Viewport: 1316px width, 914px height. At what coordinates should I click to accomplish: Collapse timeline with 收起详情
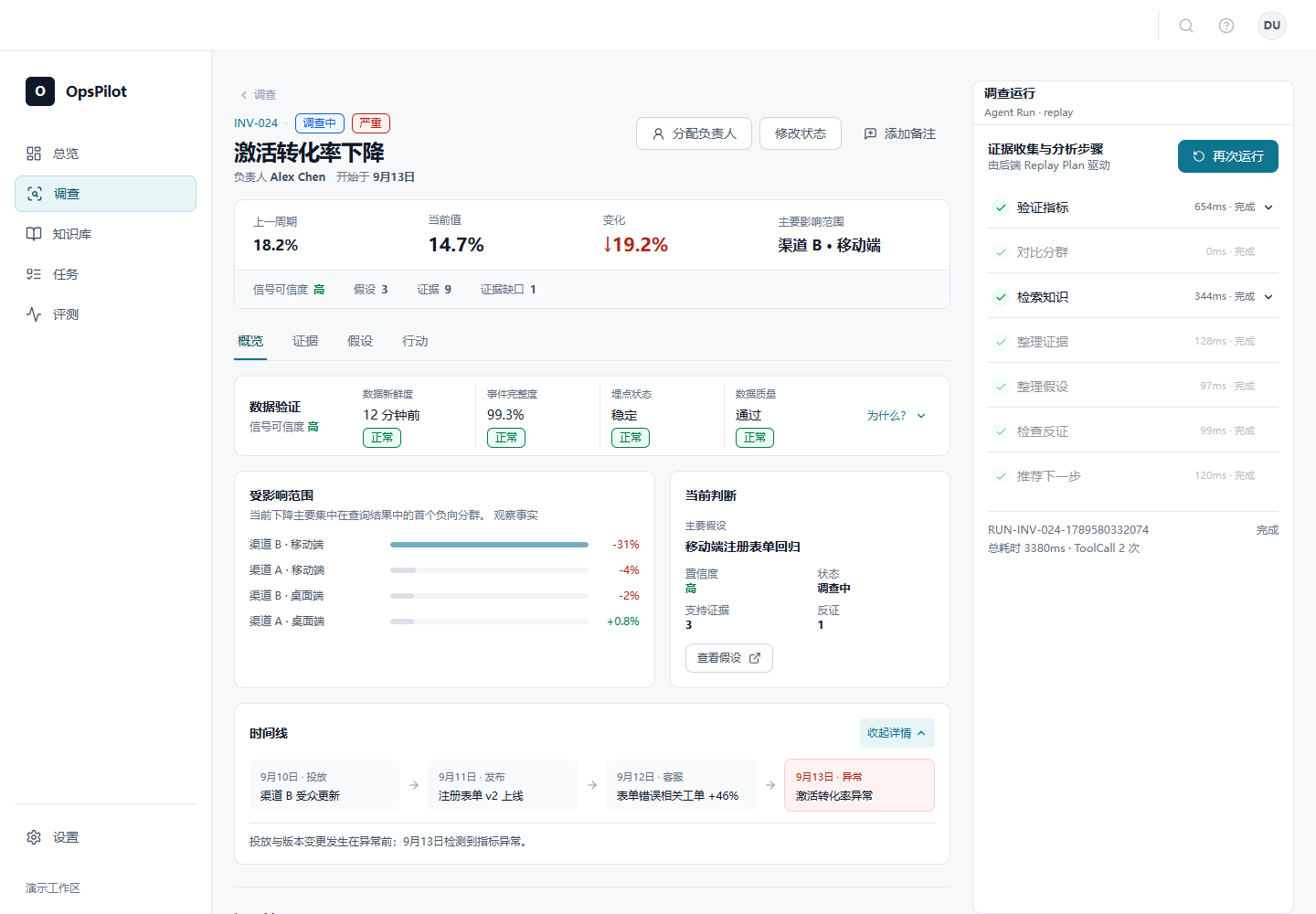(x=897, y=733)
